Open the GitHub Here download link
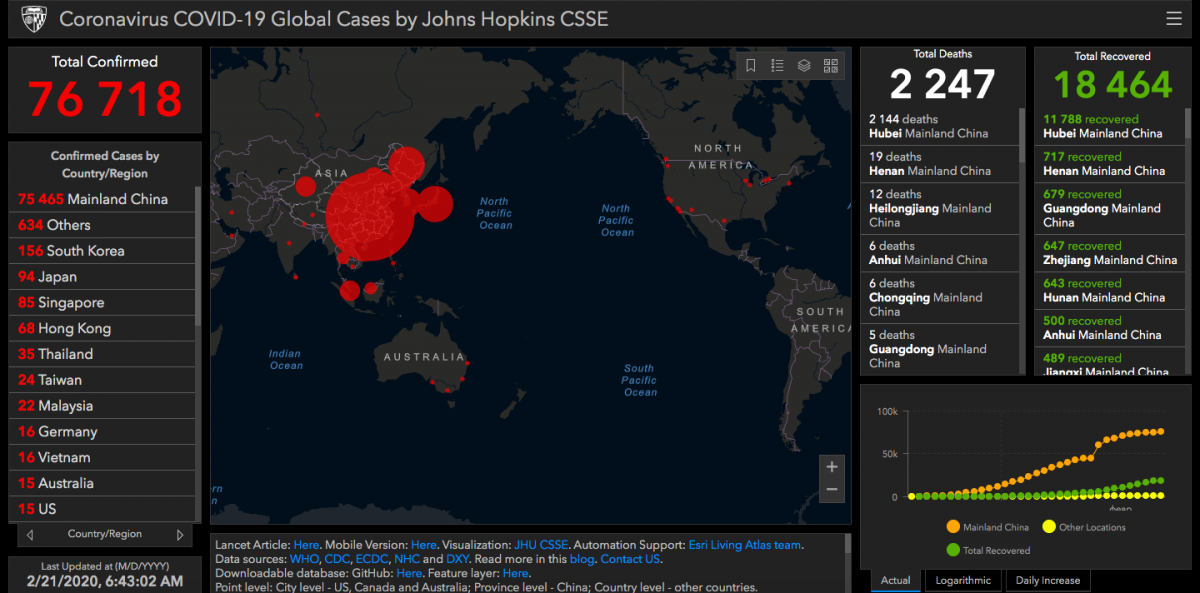Image resolution: width=1200 pixels, height=593 pixels. (409, 573)
